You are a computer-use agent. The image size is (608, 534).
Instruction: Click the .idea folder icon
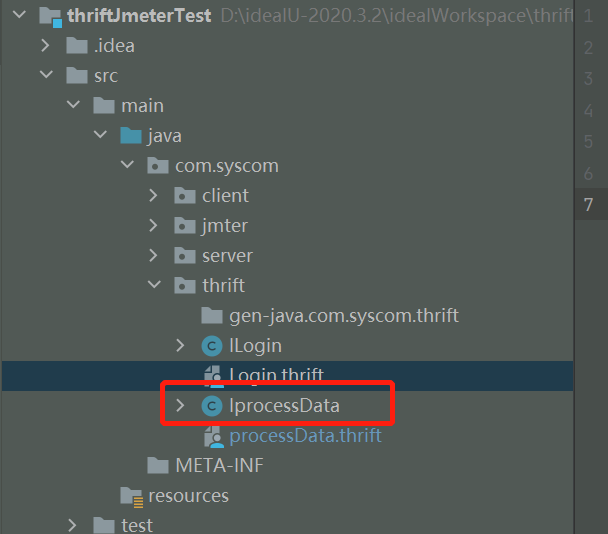click(x=77, y=46)
